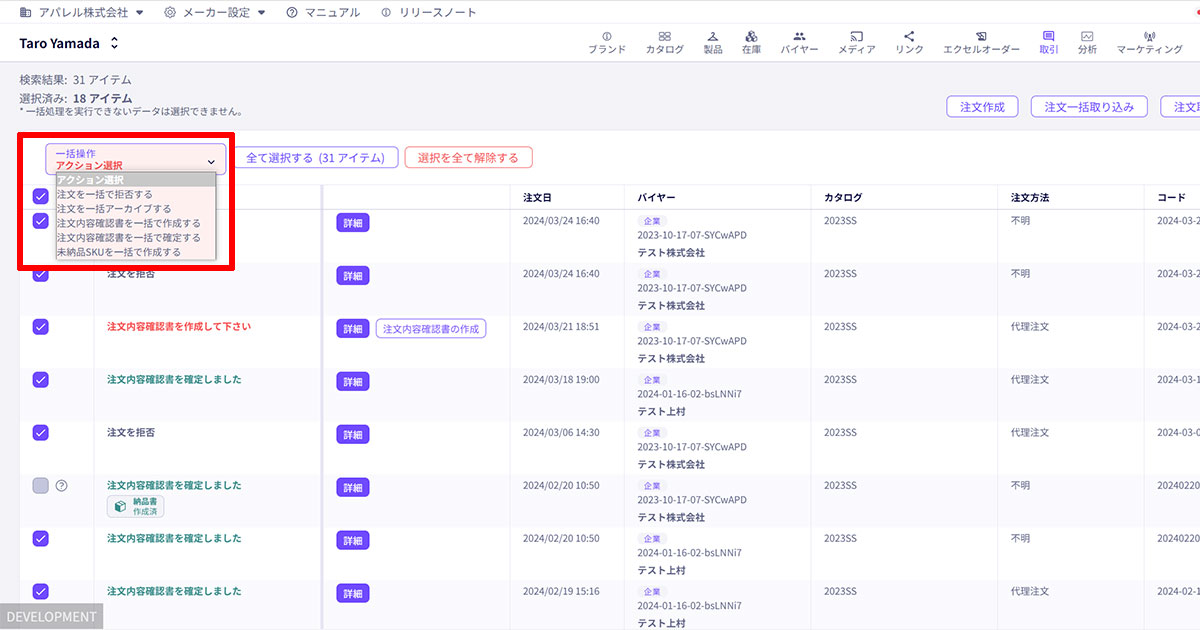Uncheck the 2024/02/20 order for テスト上村
The width and height of the screenshot is (1200, 630).
[40, 539]
